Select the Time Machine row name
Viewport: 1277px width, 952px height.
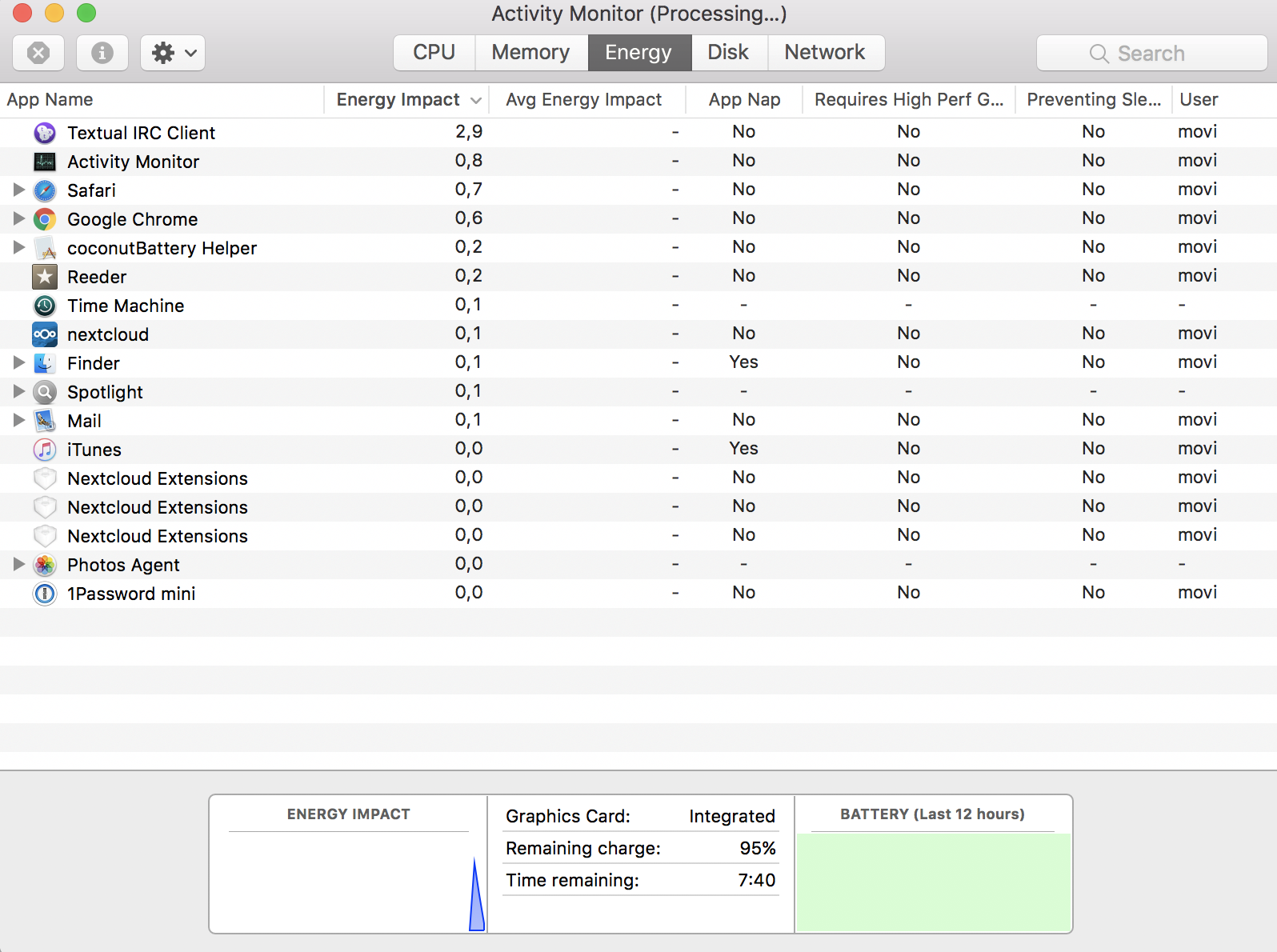126,306
